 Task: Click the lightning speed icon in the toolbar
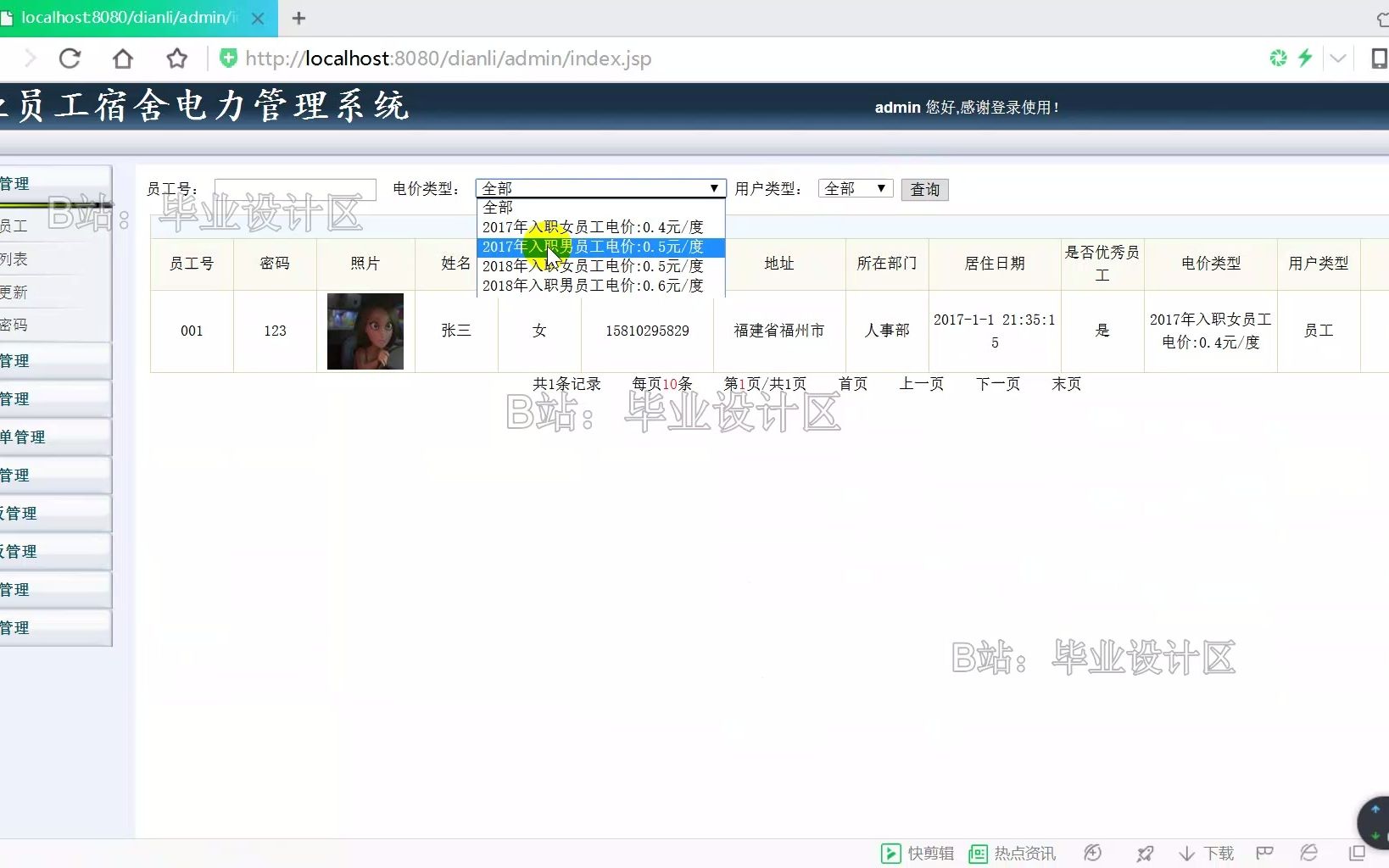click(x=1304, y=58)
